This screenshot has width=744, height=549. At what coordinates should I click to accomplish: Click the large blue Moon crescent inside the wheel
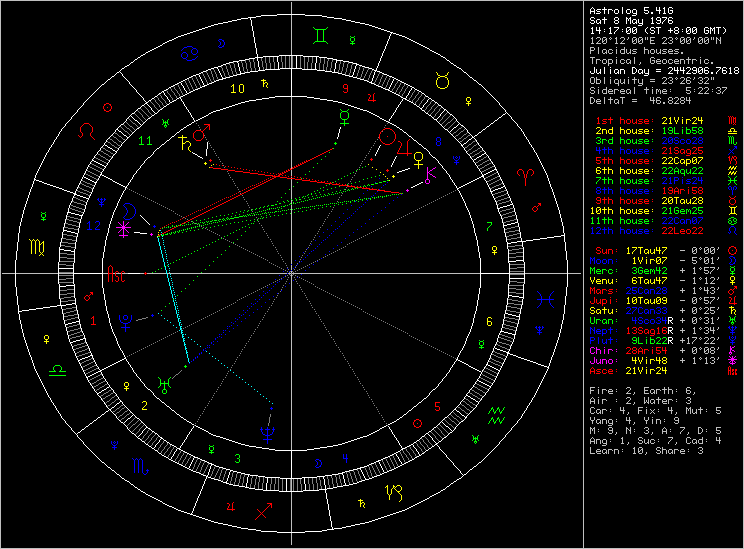[x=129, y=211]
